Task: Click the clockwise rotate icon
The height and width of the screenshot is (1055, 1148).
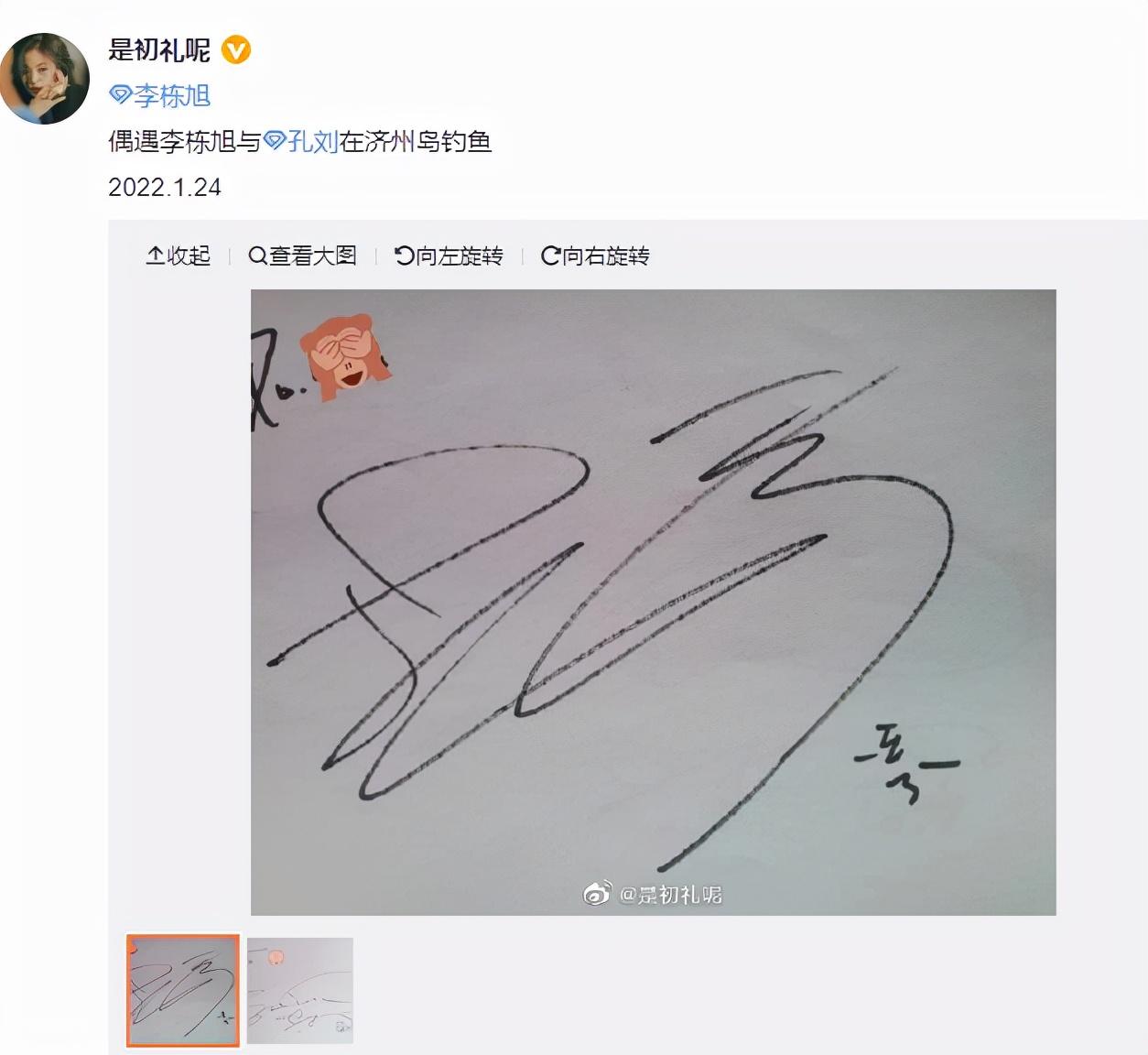Action: tap(550, 256)
